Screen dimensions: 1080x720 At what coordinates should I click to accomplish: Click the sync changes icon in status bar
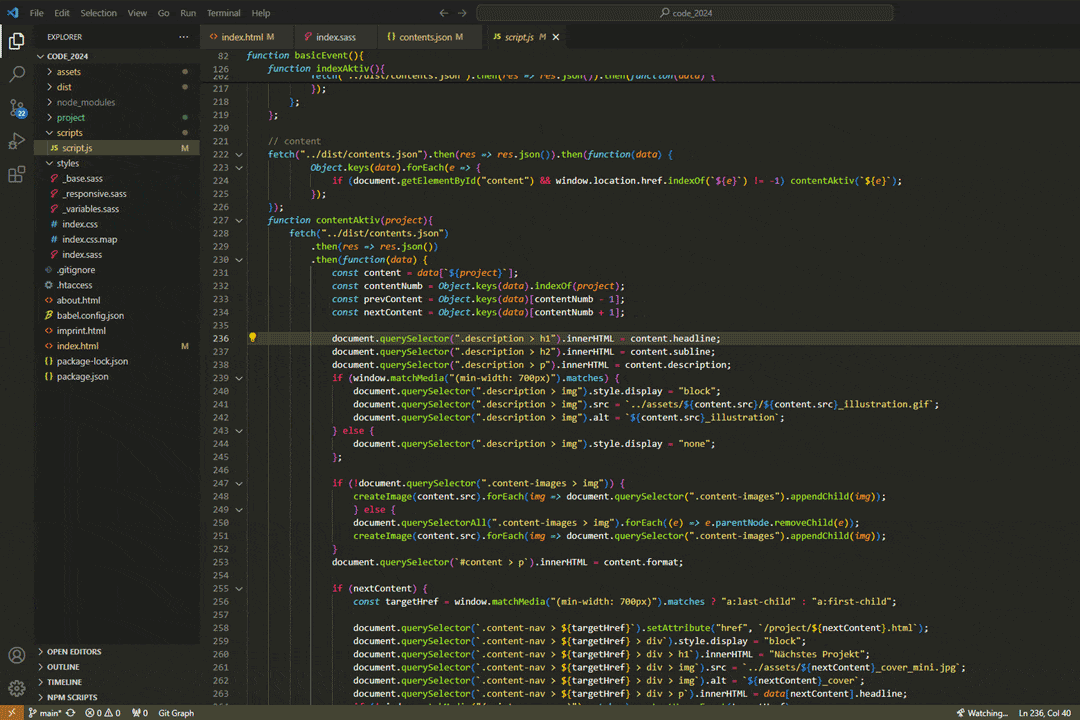[71, 713]
